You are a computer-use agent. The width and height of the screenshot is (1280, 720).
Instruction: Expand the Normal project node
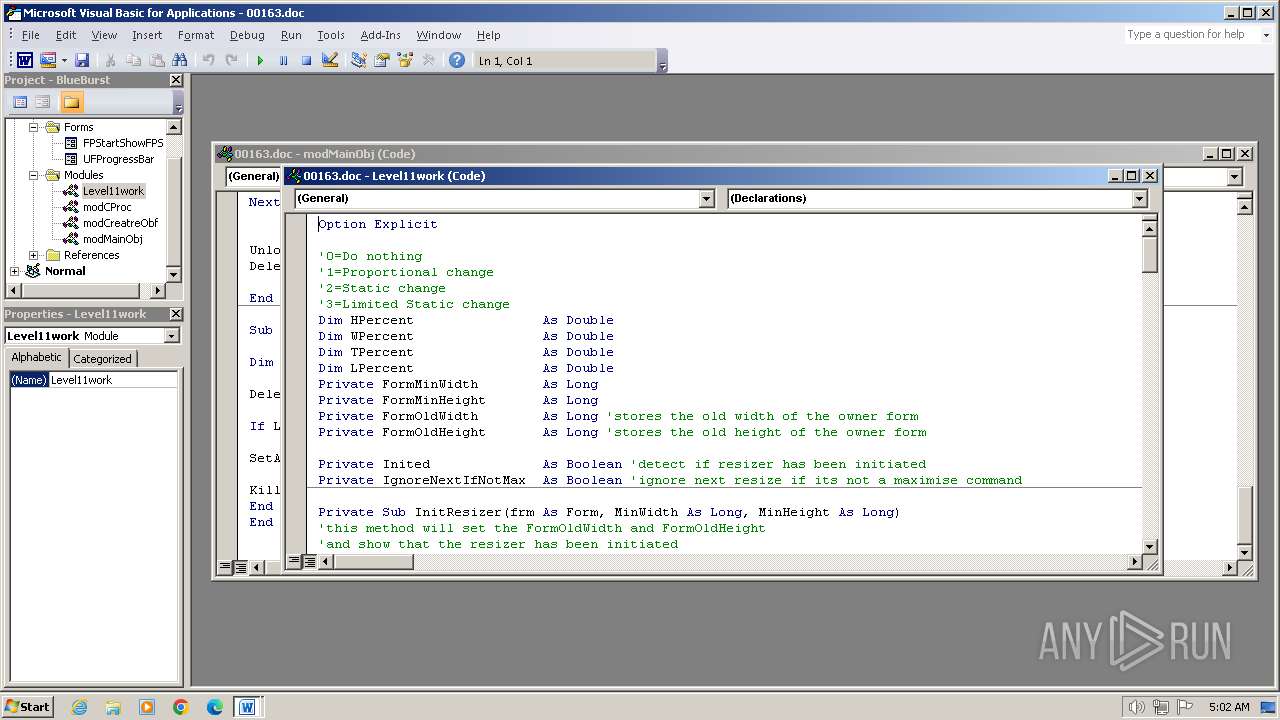pos(14,271)
